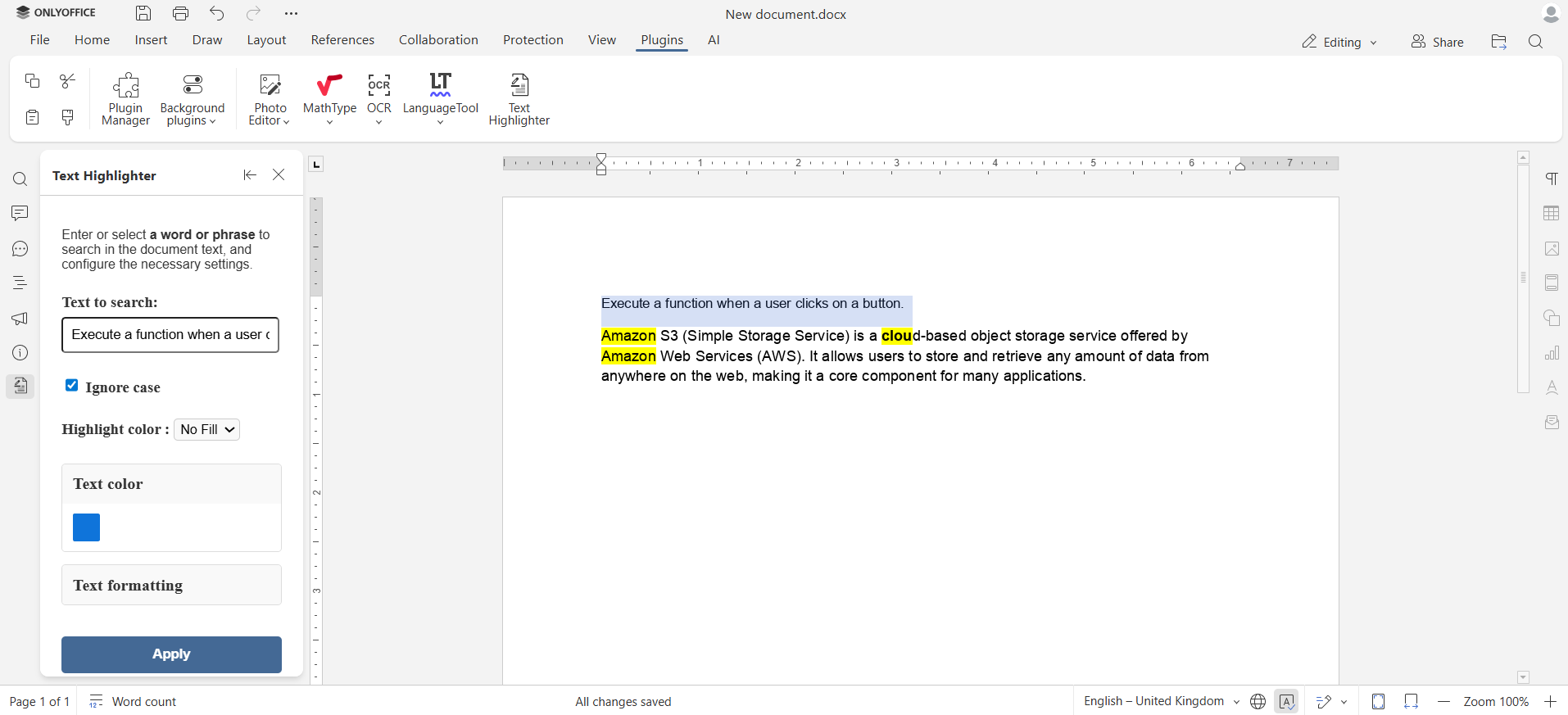Image resolution: width=1568 pixels, height=715 pixels.
Task: Open Text Art settings in right sidebar
Action: [x=1552, y=387]
